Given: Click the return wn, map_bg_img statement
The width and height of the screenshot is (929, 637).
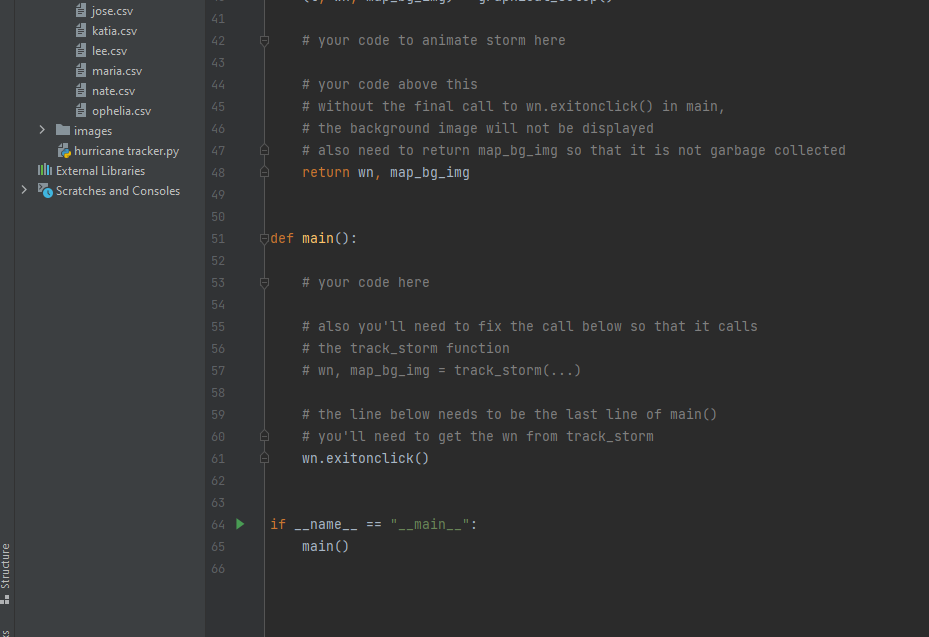Looking at the screenshot, I should [386, 173].
